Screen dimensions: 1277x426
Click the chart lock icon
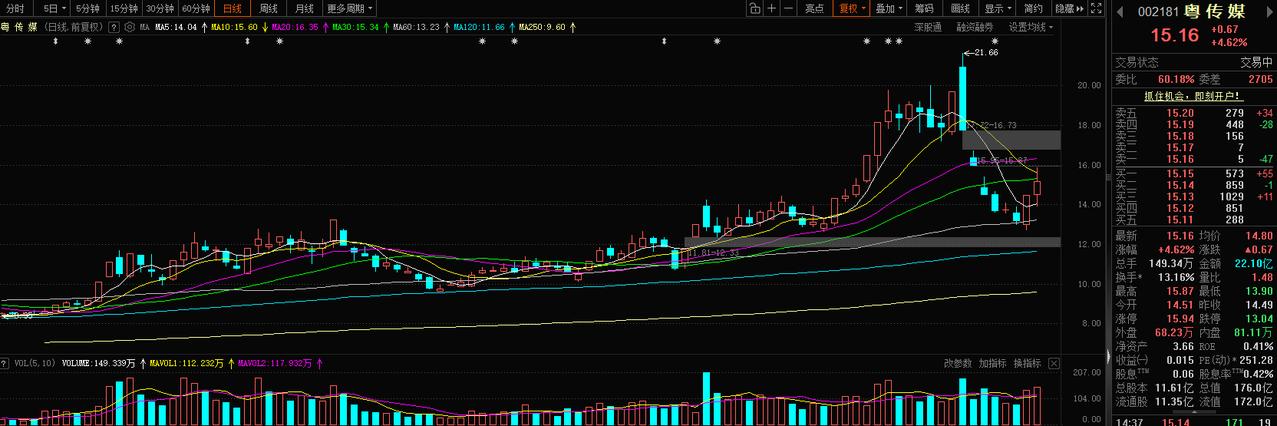pyautogui.click(x=755, y=8)
